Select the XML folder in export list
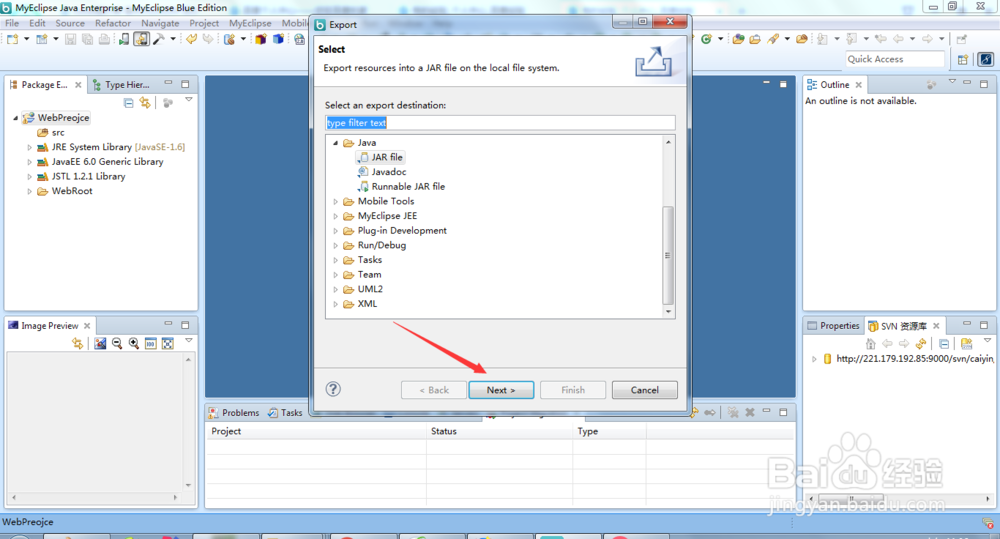Screen dimensions: 1000x539 360,304
